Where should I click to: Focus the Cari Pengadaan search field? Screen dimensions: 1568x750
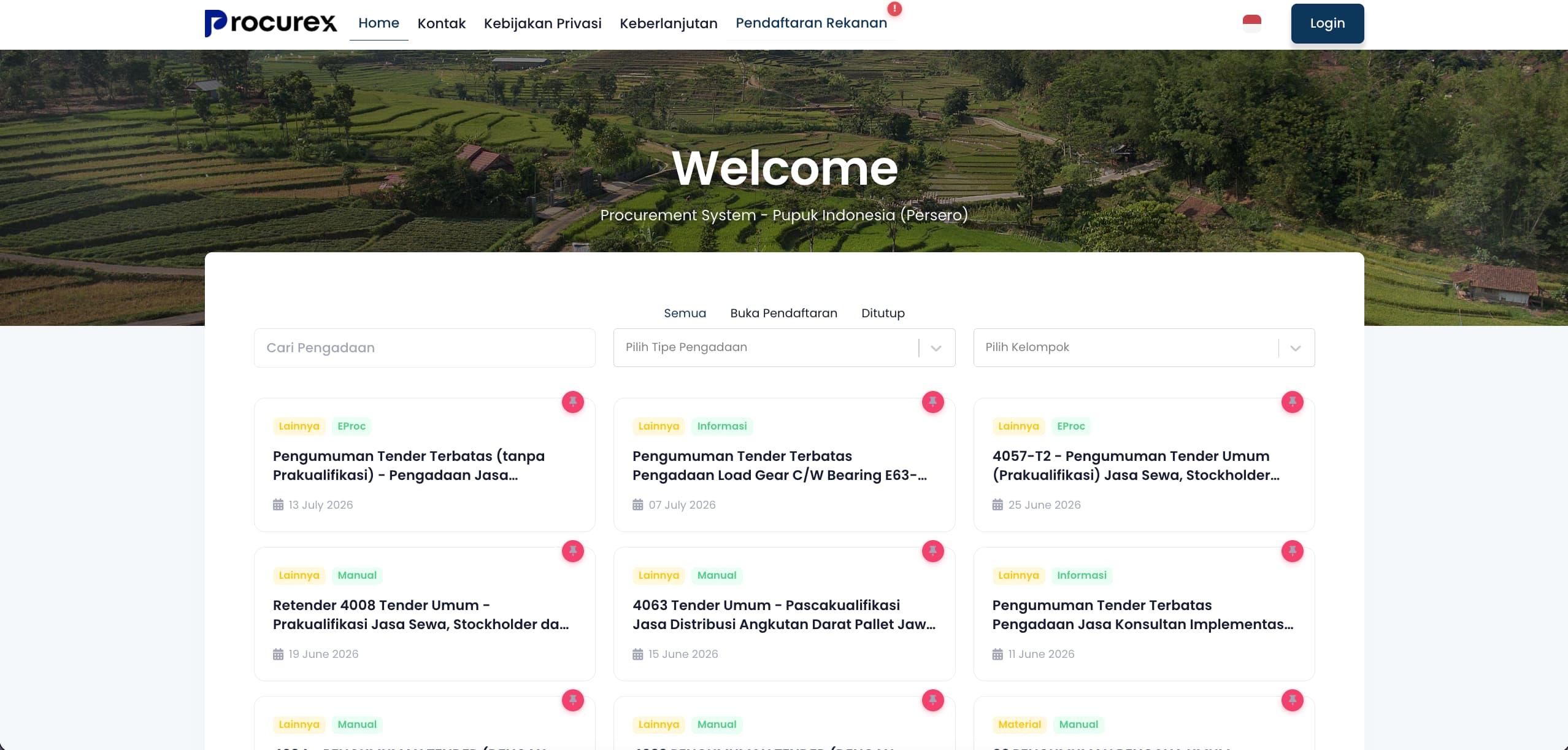pyautogui.click(x=425, y=348)
